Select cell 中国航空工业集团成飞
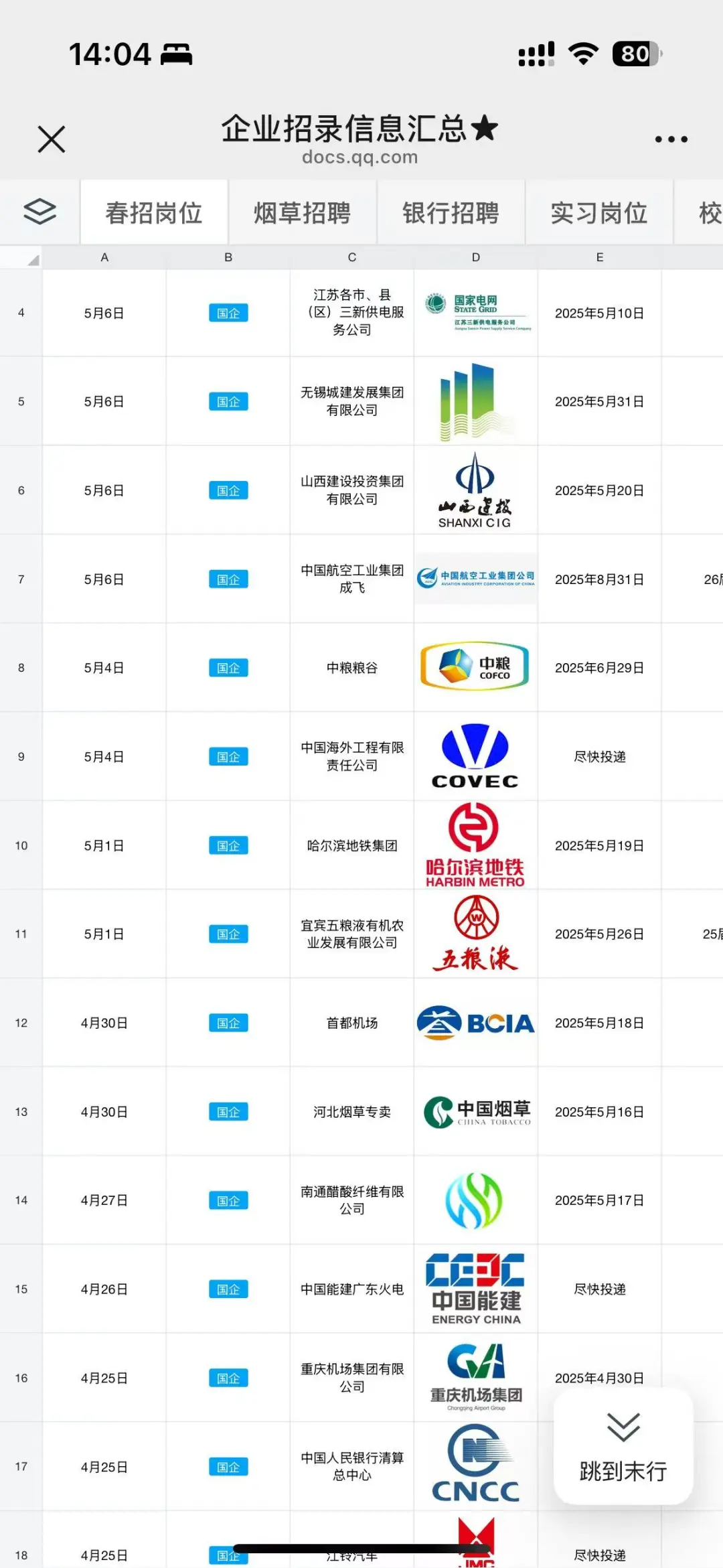The width and height of the screenshot is (723, 1568). tap(352, 579)
